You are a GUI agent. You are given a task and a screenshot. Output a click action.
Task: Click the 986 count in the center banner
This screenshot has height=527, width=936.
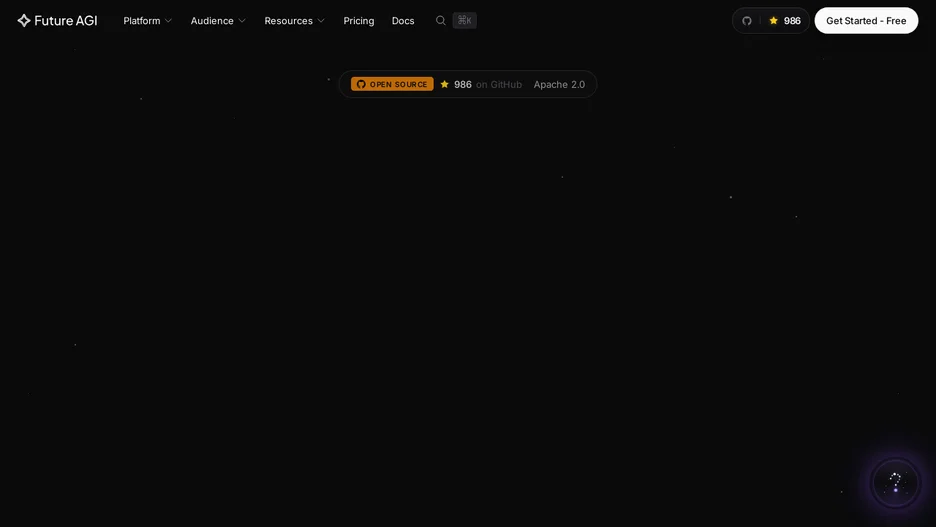click(463, 85)
